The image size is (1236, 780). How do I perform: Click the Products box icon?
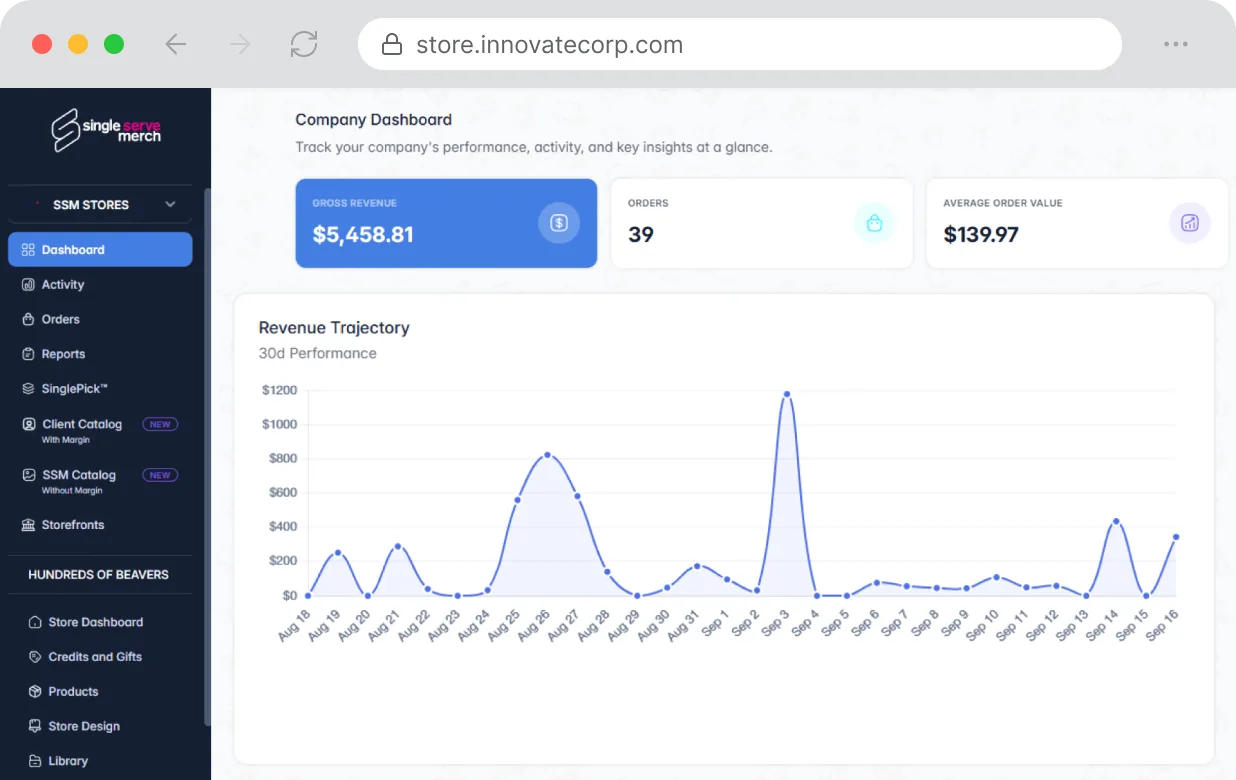pyautogui.click(x=35, y=692)
